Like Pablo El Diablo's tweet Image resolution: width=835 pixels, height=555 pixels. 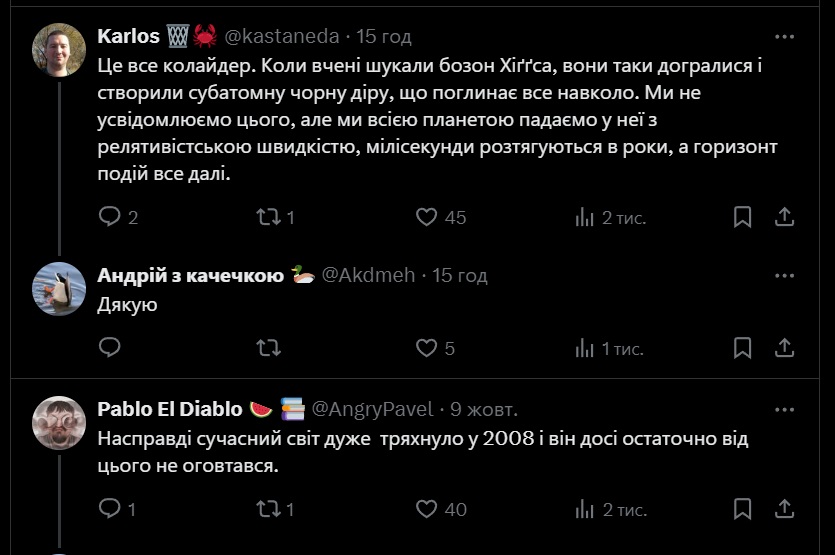tap(427, 509)
